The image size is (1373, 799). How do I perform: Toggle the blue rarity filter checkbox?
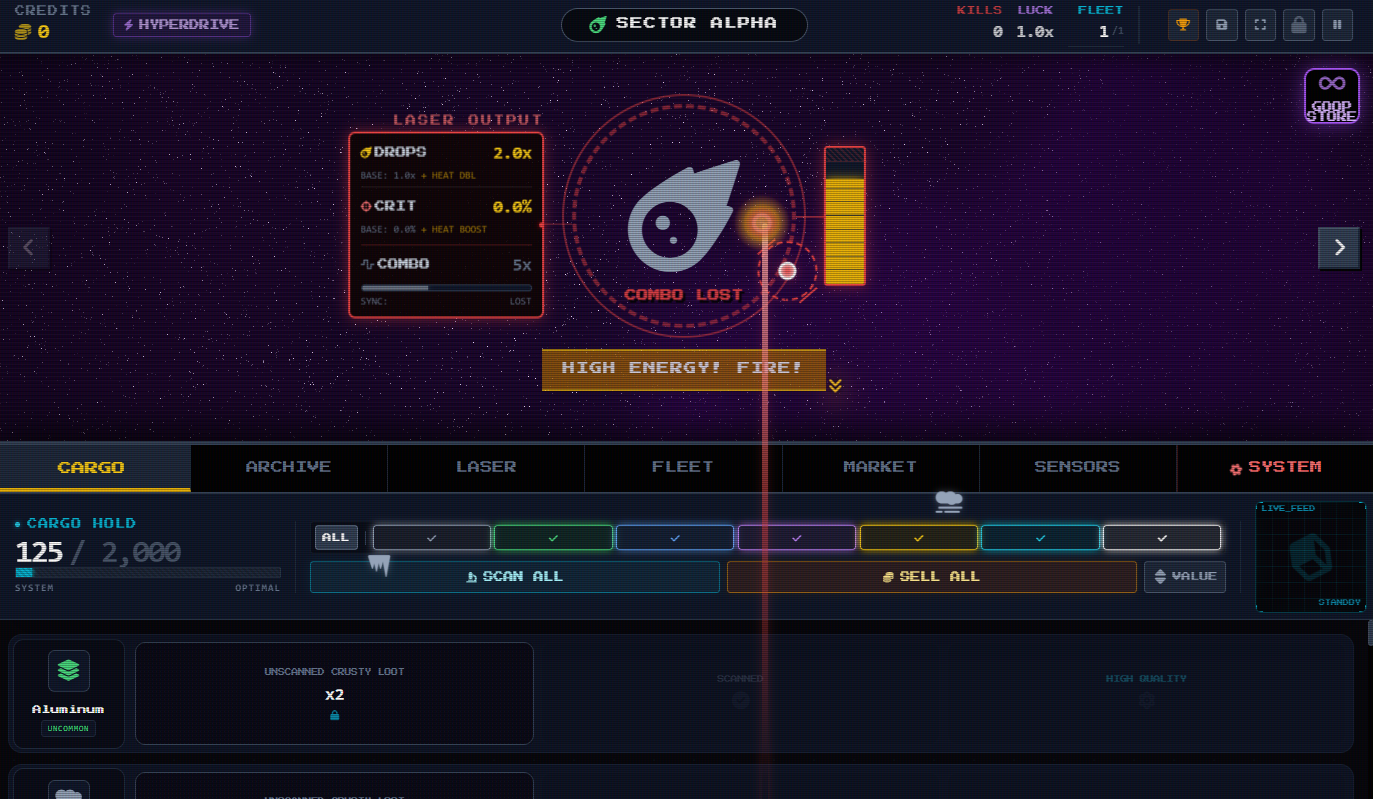[x=675, y=538]
